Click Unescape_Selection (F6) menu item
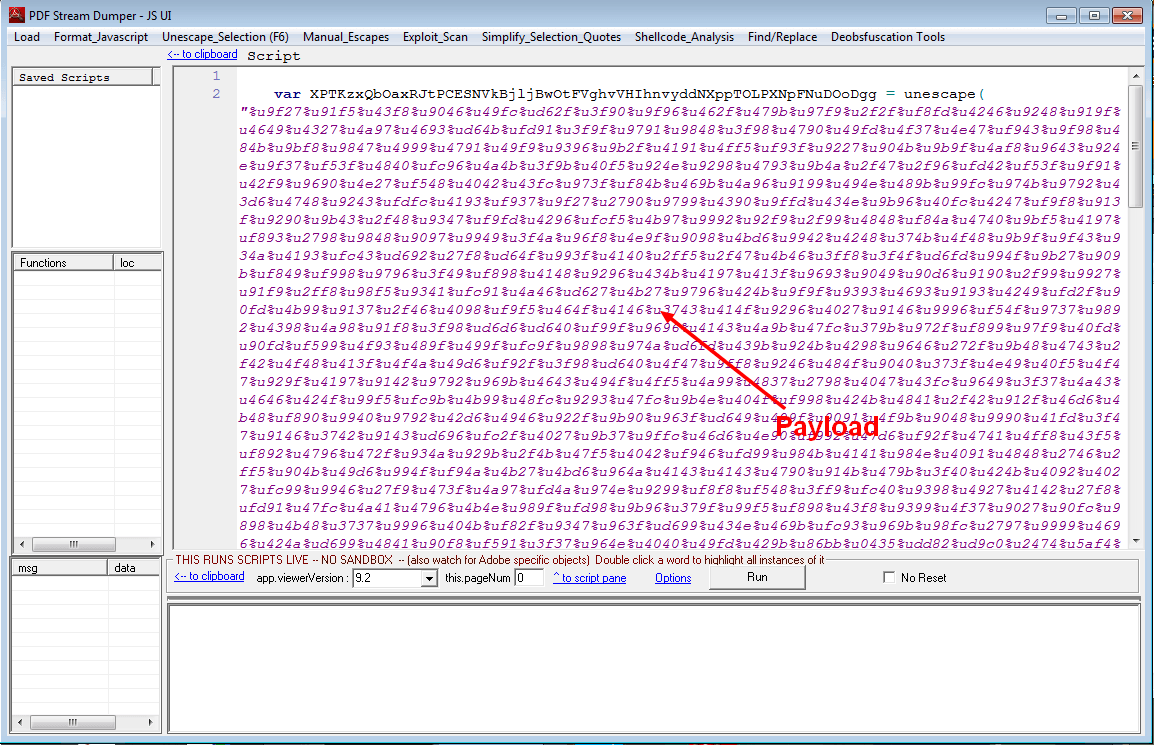Viewport: 1154px width, 745px height. 225,37
